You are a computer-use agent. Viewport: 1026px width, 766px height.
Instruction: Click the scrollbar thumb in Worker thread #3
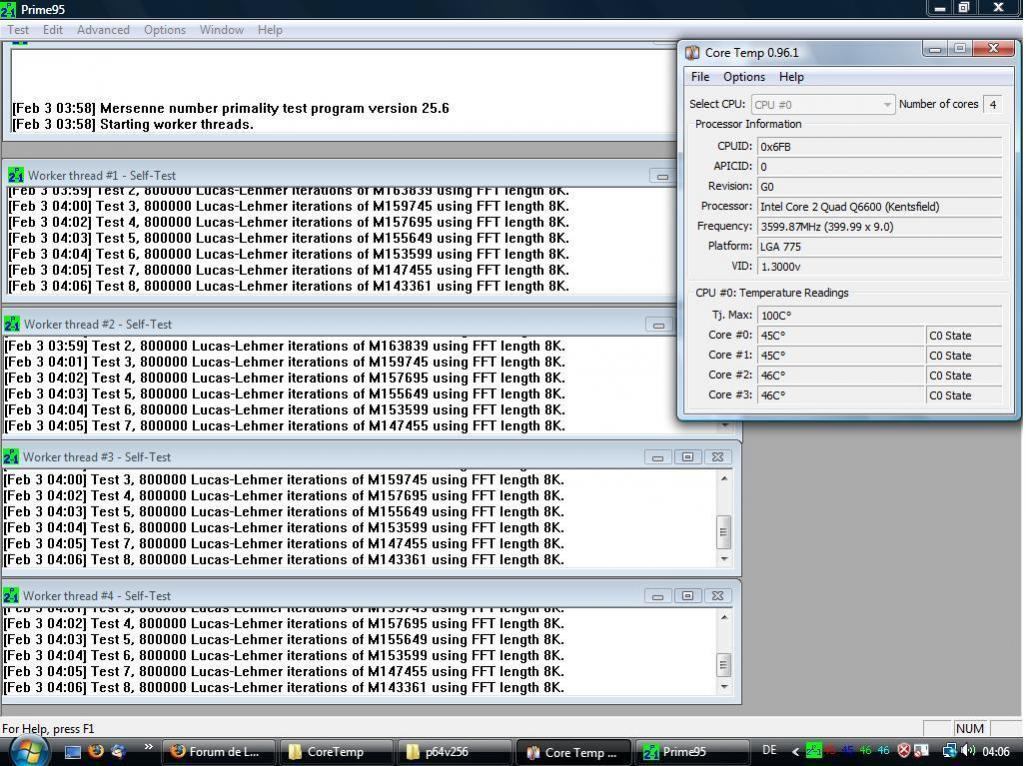point(724,531)
